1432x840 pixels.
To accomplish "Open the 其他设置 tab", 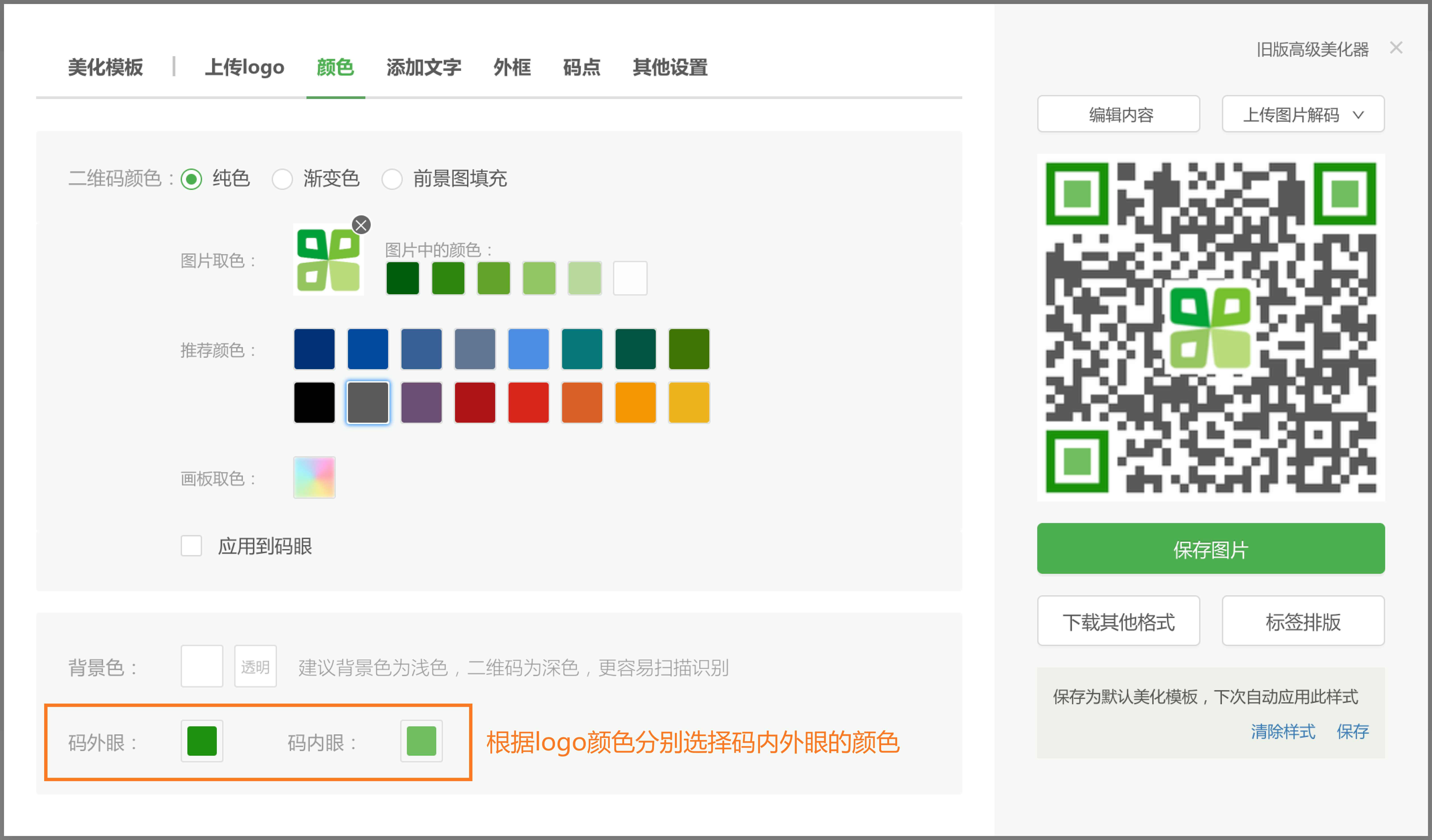I will [x=670, y=67].
